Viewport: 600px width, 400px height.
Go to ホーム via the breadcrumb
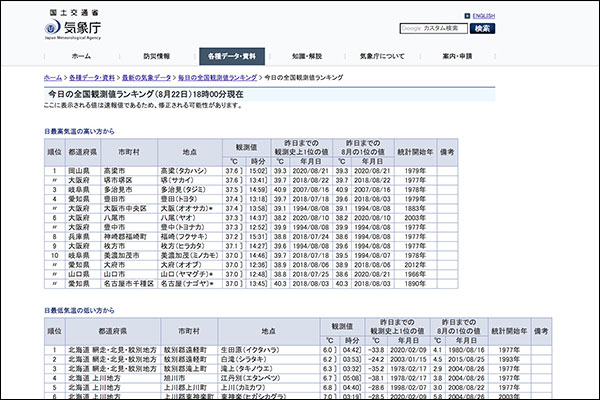[53, 77]
